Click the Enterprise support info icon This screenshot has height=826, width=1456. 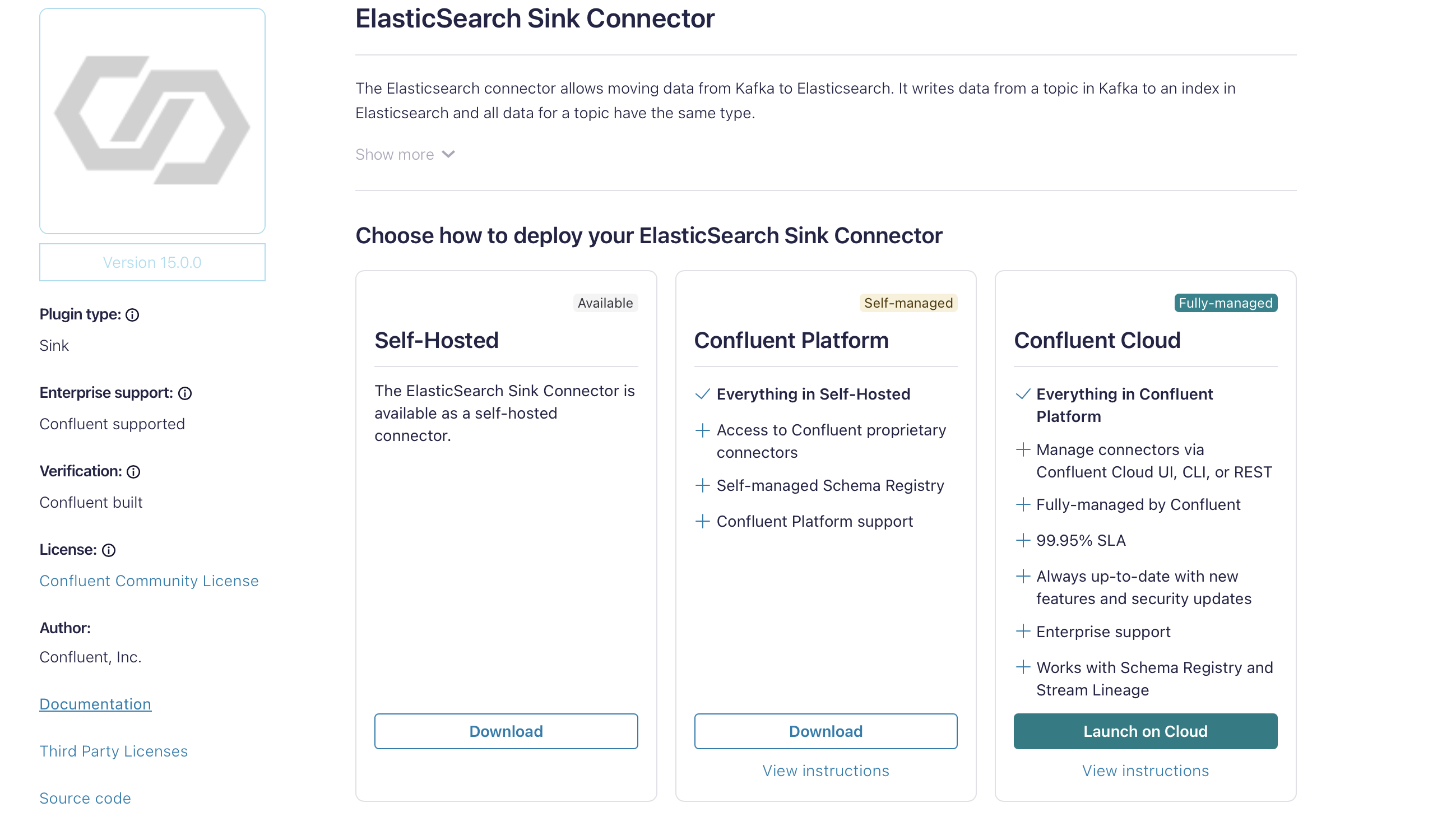point(185,393)
